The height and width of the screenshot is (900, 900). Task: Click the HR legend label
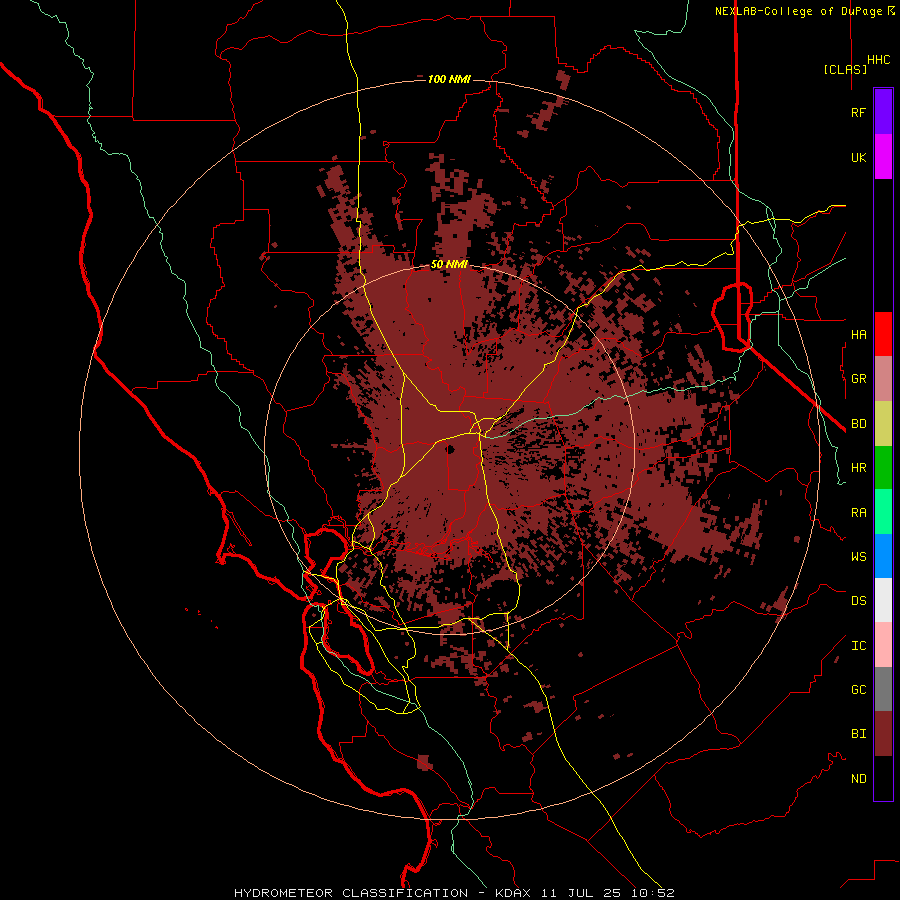(858, 468)
